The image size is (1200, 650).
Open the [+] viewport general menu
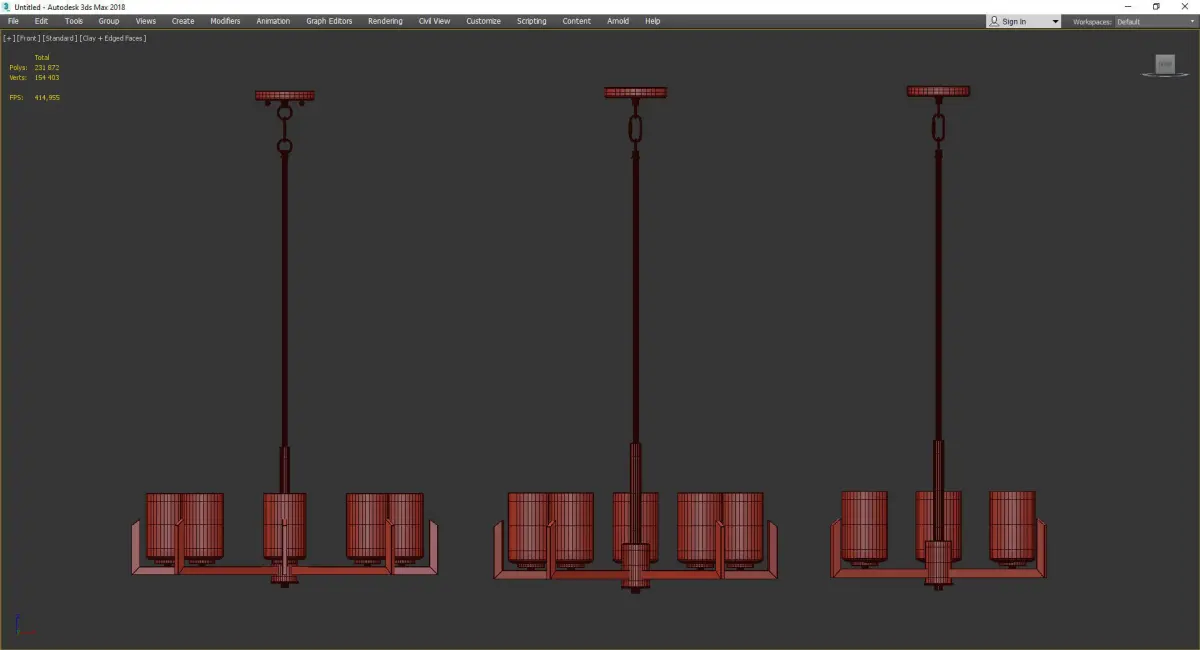tap(8, 38)
